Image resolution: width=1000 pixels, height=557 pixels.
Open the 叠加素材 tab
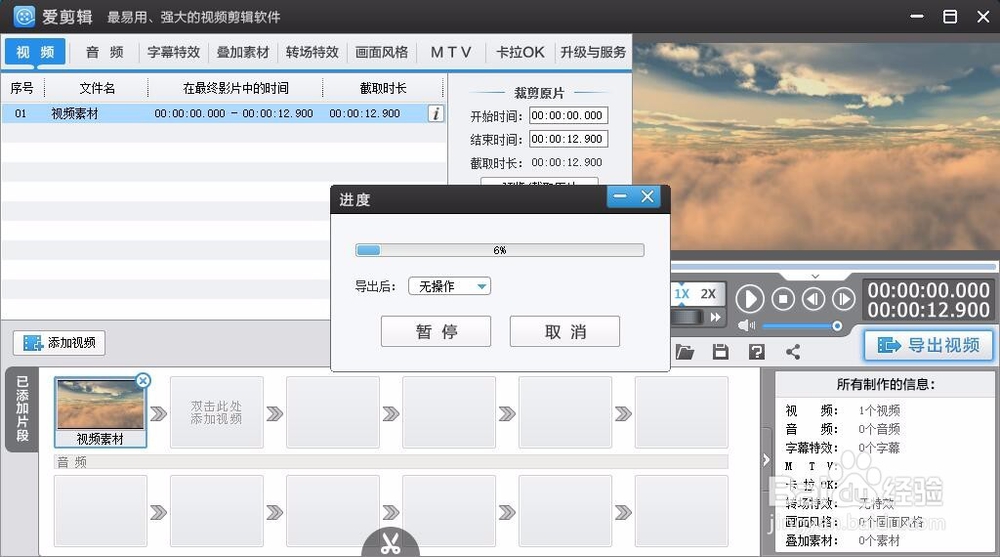point(243,52)
